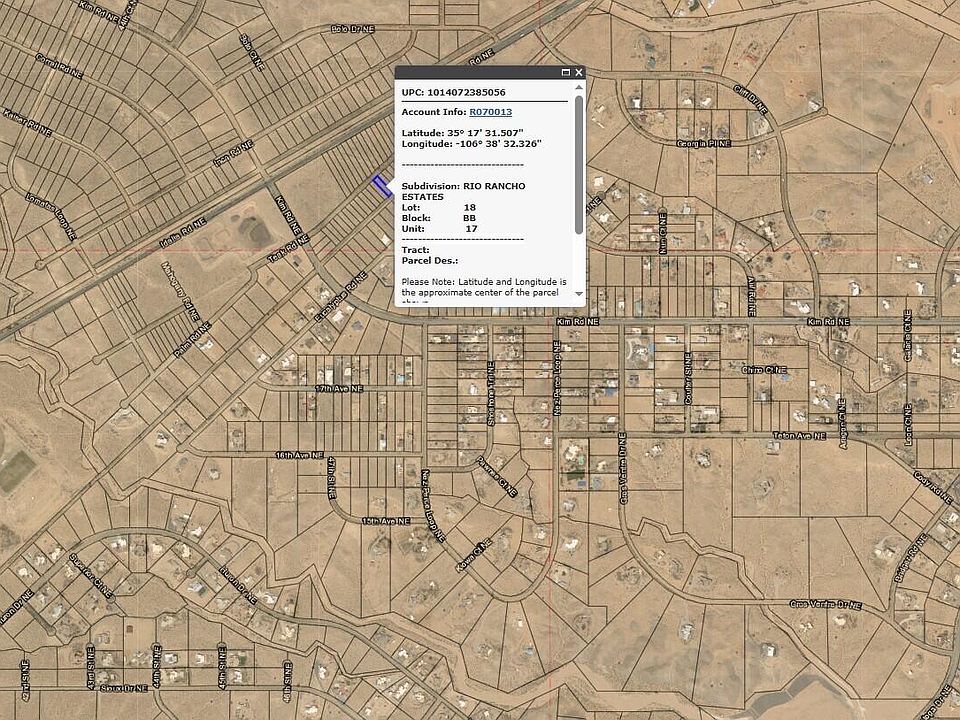Click the Georgia Pl NE street label
Image resolution: width=960 pixels, height=720 pixels.
703,144
